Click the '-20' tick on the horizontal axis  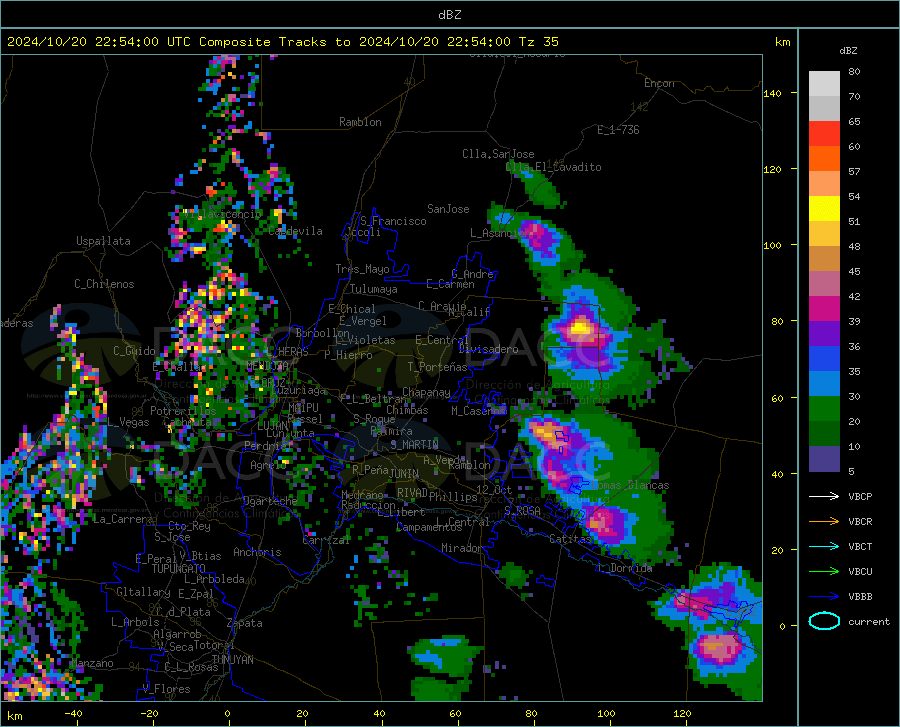pyautogui.click(x=149, y=714)
